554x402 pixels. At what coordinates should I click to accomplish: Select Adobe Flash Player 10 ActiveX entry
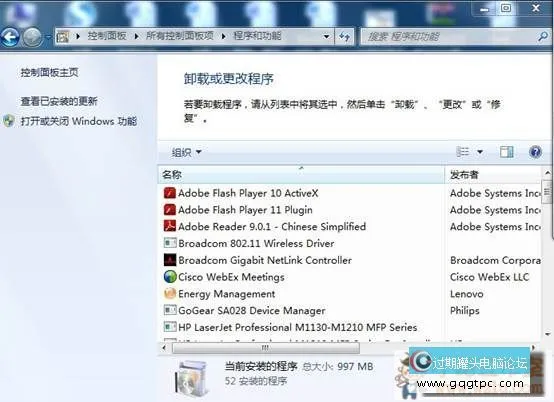point(248,193)
